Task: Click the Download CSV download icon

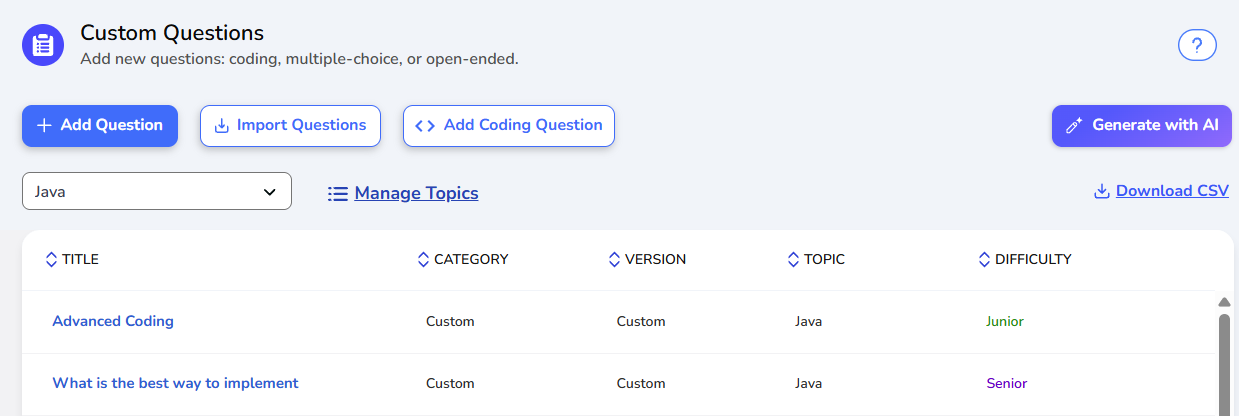Action: [1102, 191]
